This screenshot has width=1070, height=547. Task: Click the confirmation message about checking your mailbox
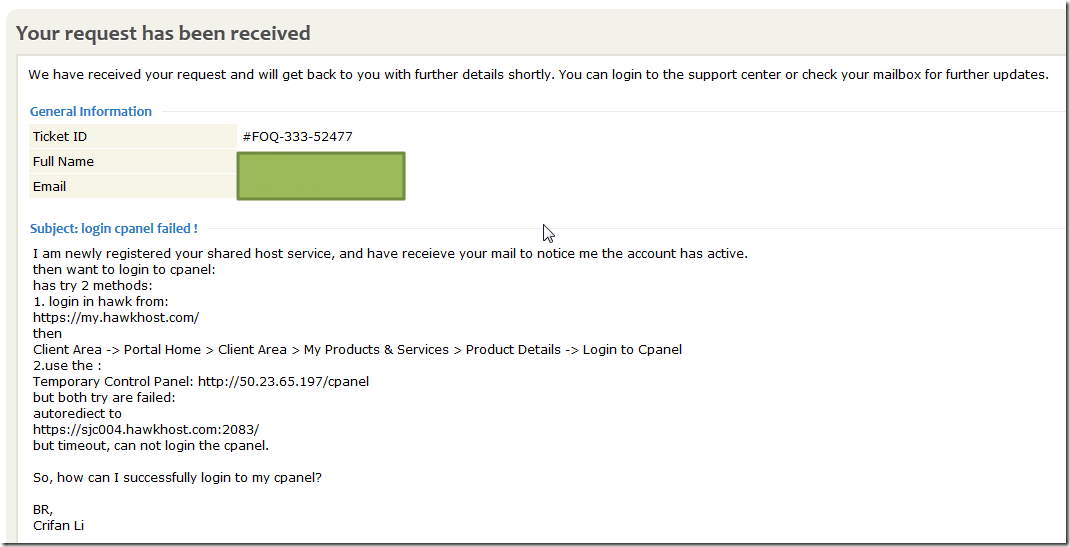tap(537, 74)
